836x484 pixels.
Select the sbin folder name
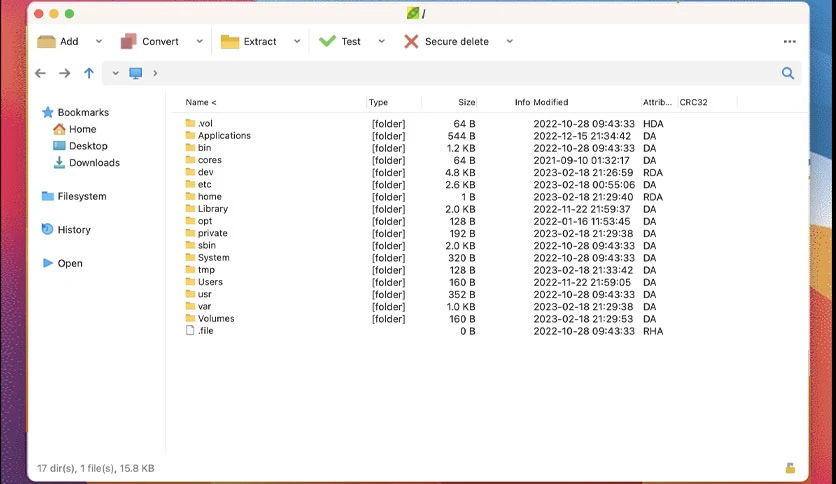207,245
